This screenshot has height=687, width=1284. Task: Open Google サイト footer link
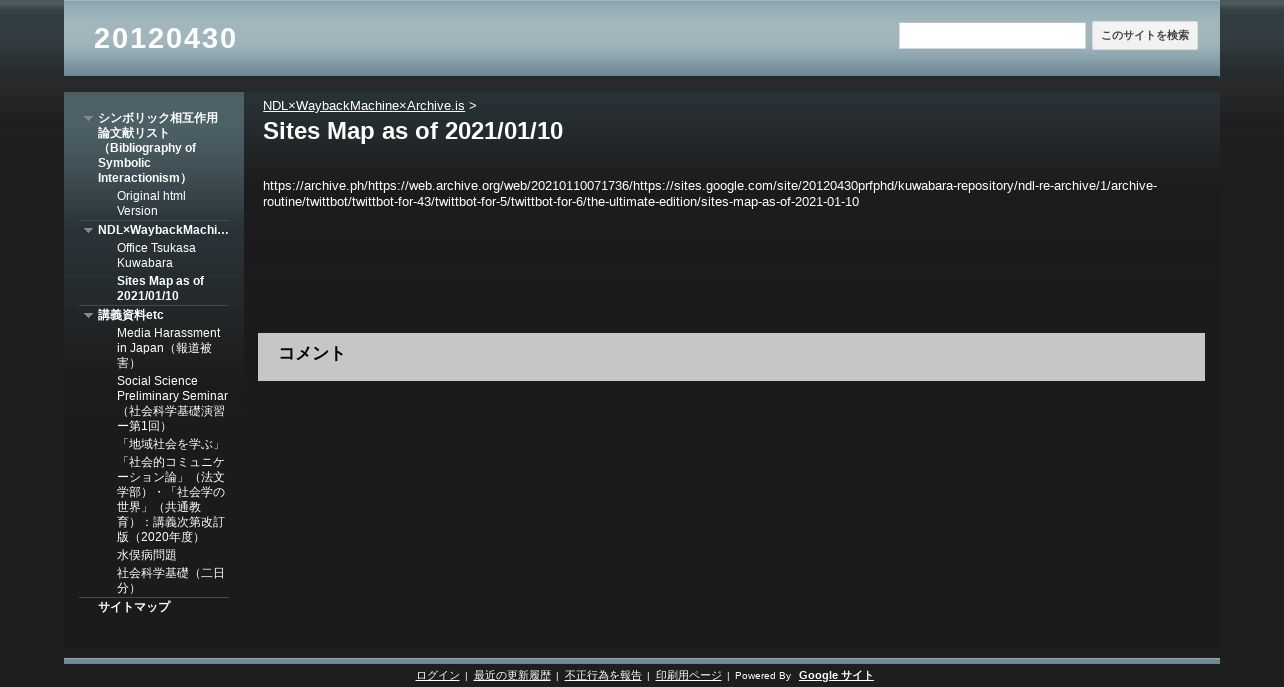coord(836,676)
